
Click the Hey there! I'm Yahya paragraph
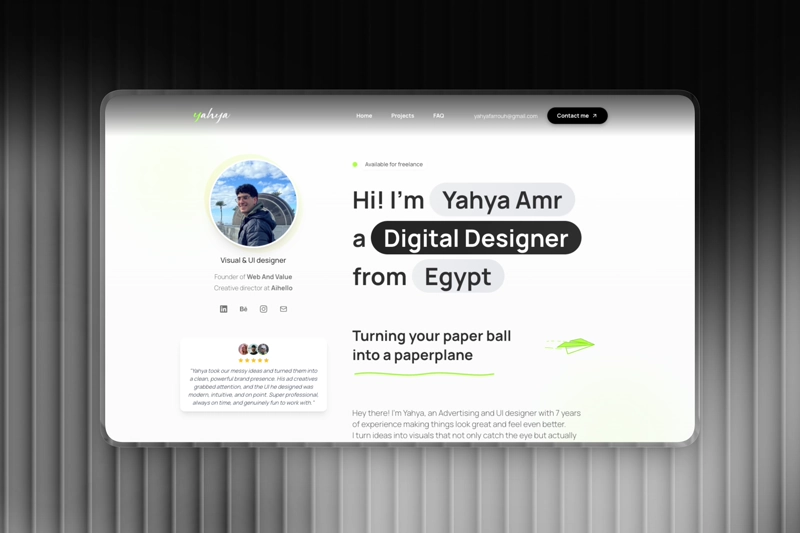[466, 424]
